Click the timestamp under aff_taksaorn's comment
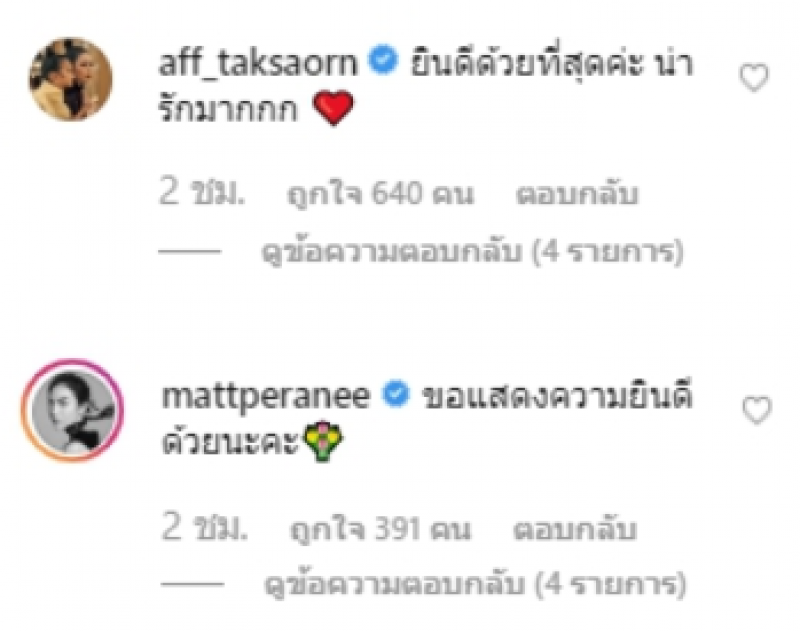Viewport: 800px width, 631px height. 202,193
